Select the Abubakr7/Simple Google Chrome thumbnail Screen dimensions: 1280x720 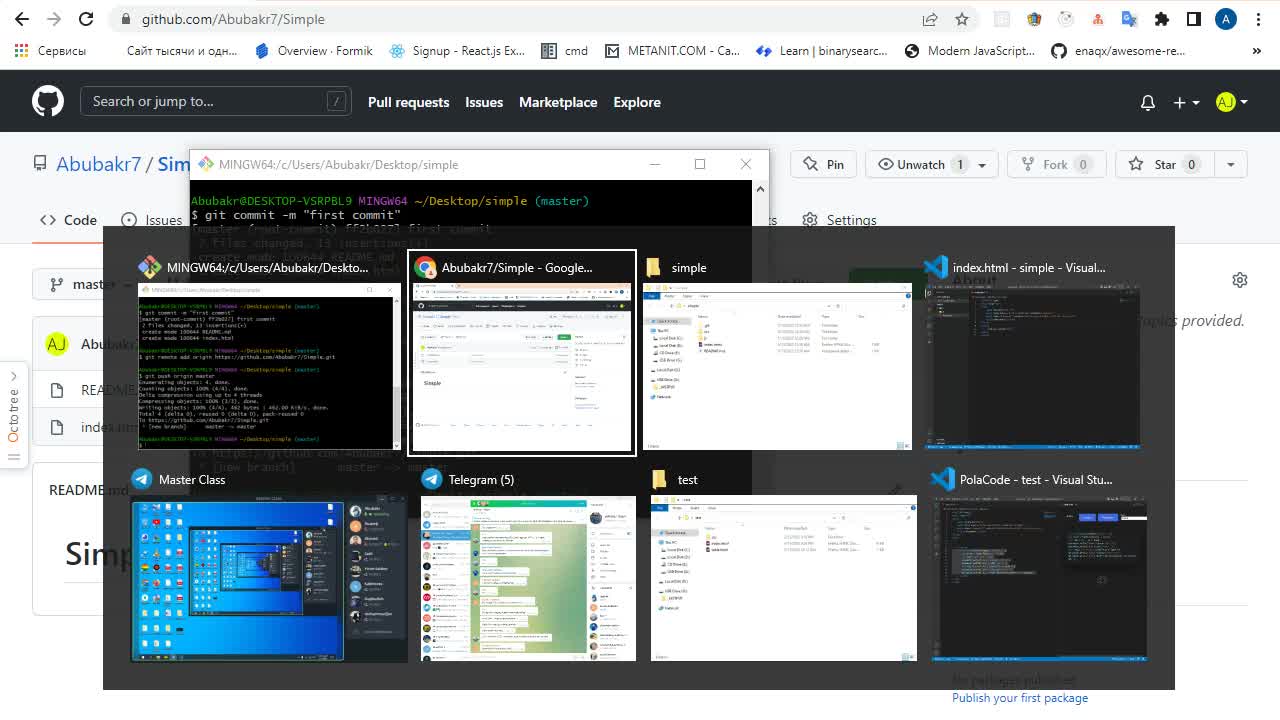(x=522, y=353)
